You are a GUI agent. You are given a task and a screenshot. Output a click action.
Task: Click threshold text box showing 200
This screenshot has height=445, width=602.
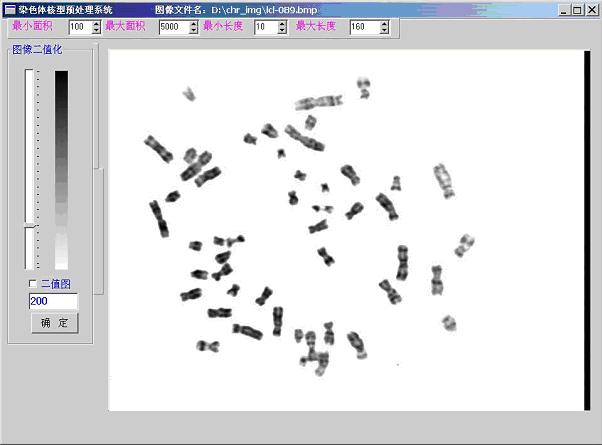pyautogui.click(x=53, y=301)
